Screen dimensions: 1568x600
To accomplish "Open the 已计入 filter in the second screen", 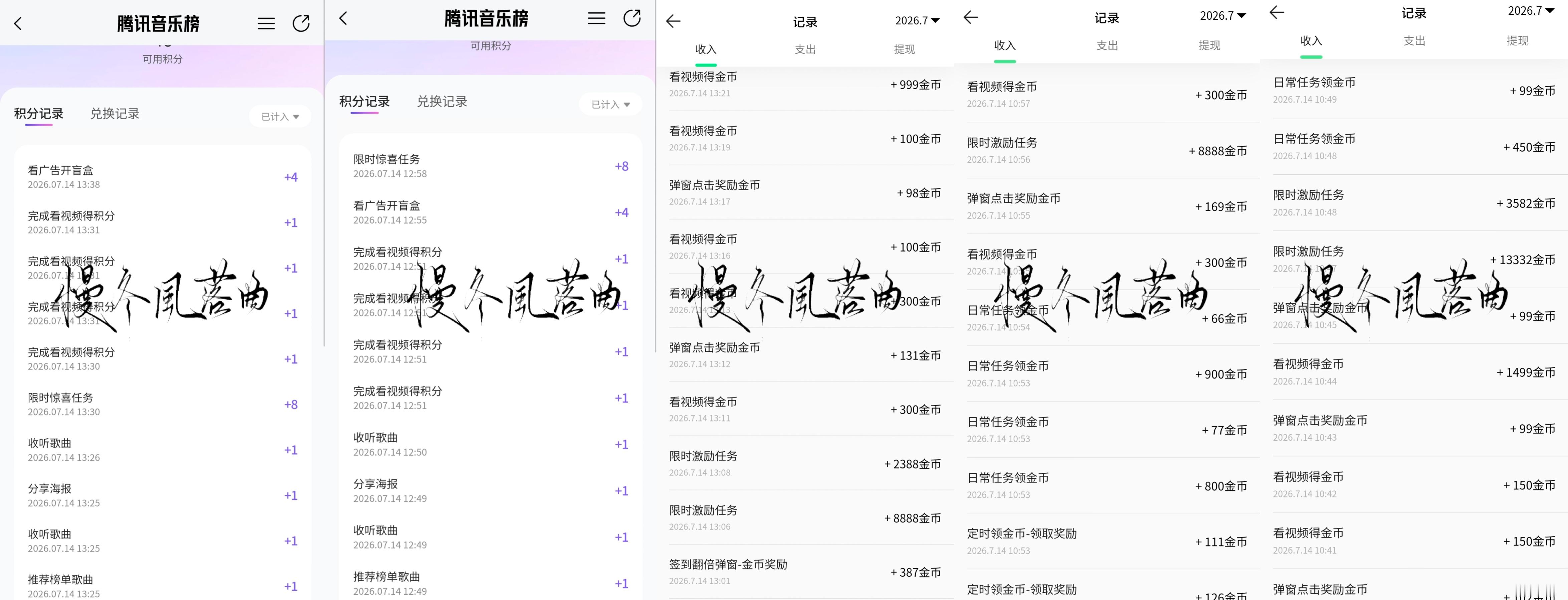I will coord(610,104).
